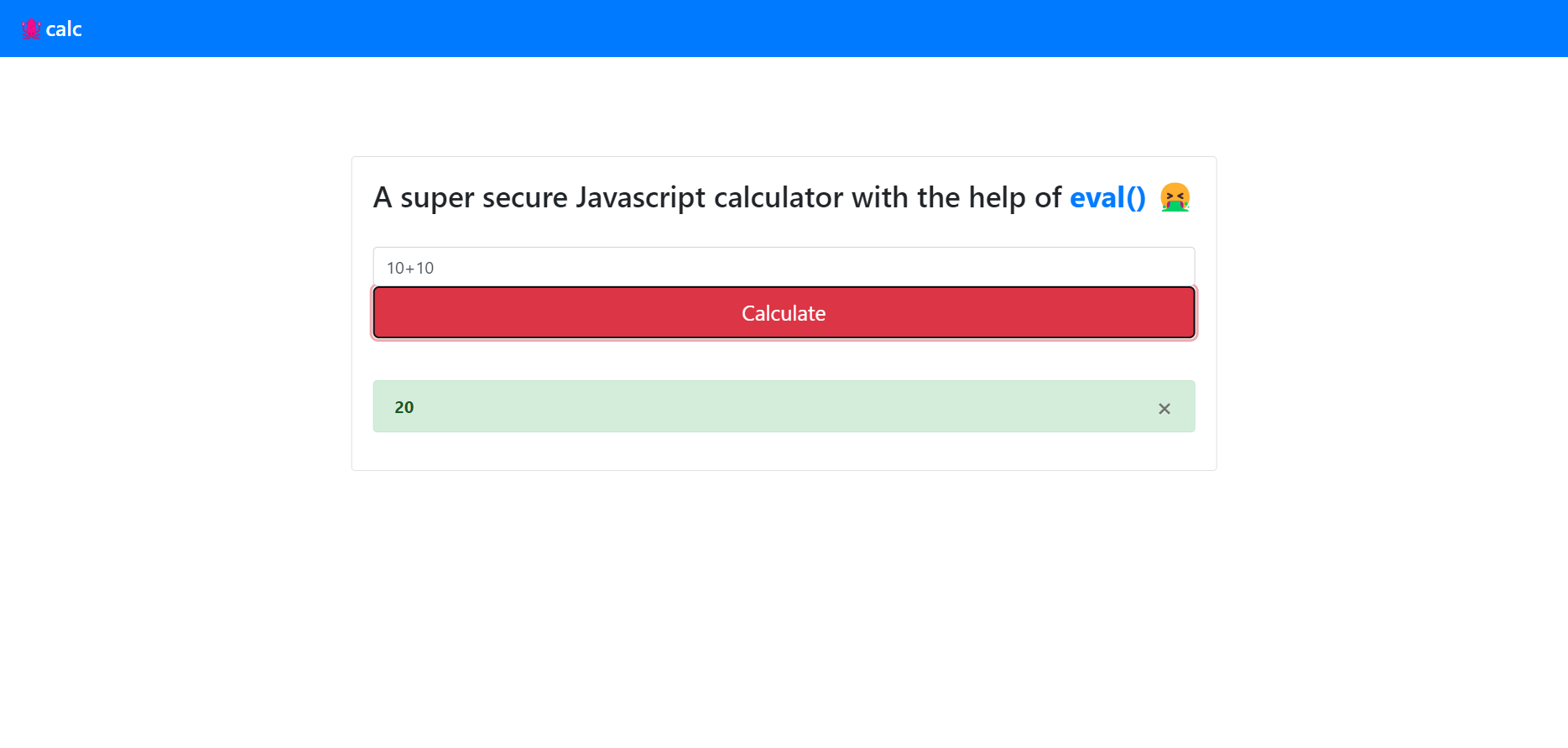Open the calc brand text link
1568x748 pixels.
tap(64, 29)
